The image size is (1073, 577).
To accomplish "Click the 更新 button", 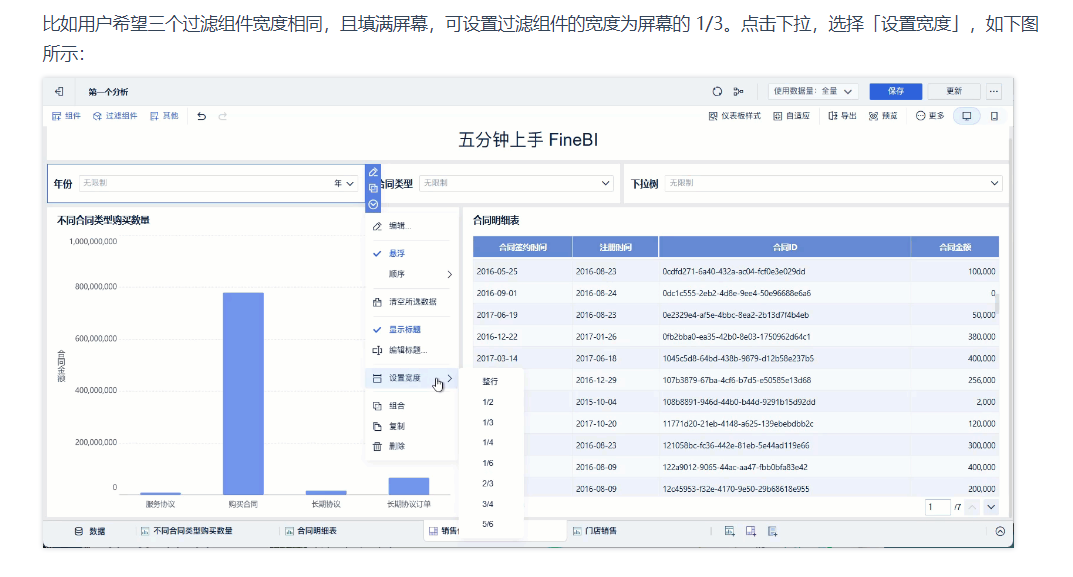I will tap(953, 91).
